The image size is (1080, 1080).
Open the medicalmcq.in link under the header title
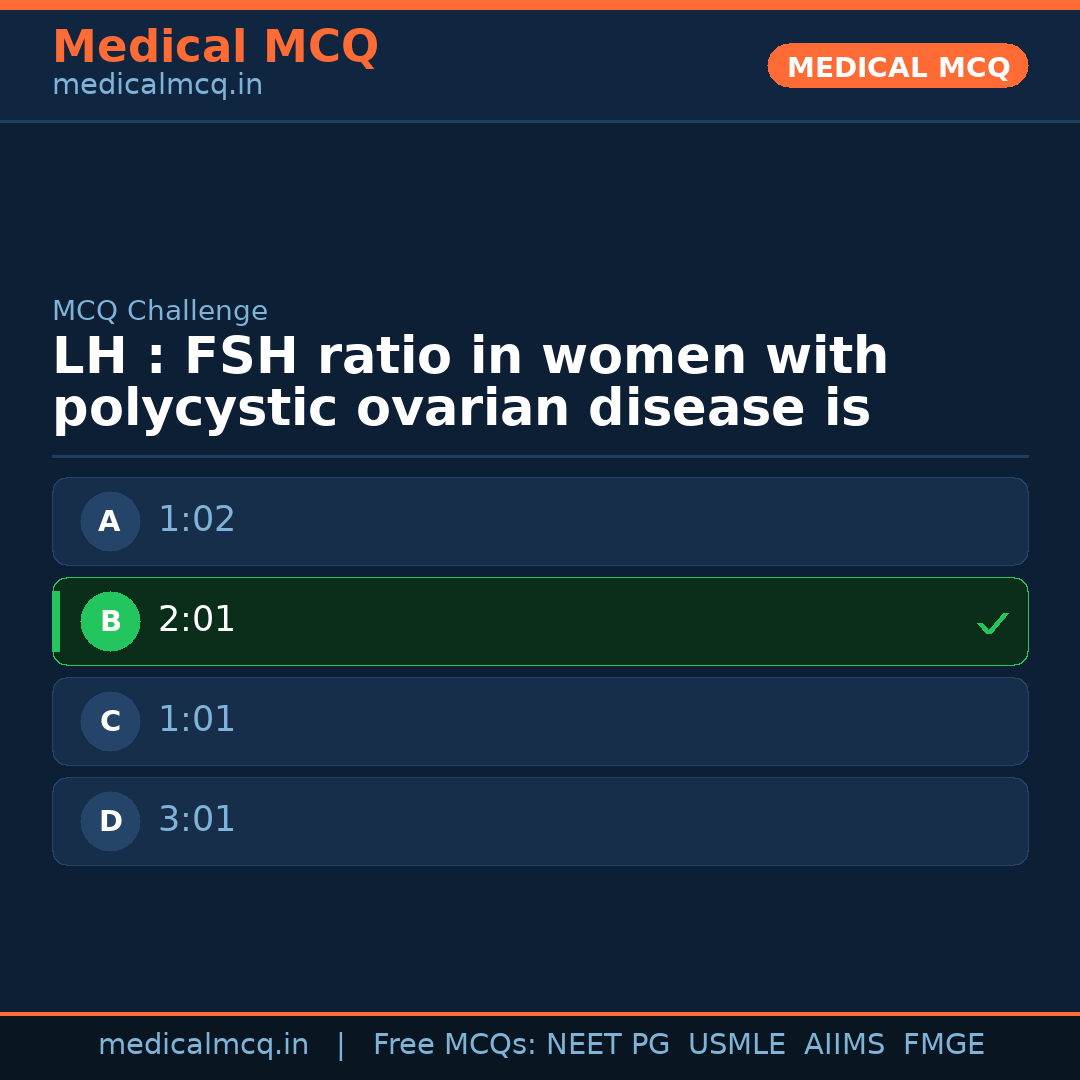157,86
